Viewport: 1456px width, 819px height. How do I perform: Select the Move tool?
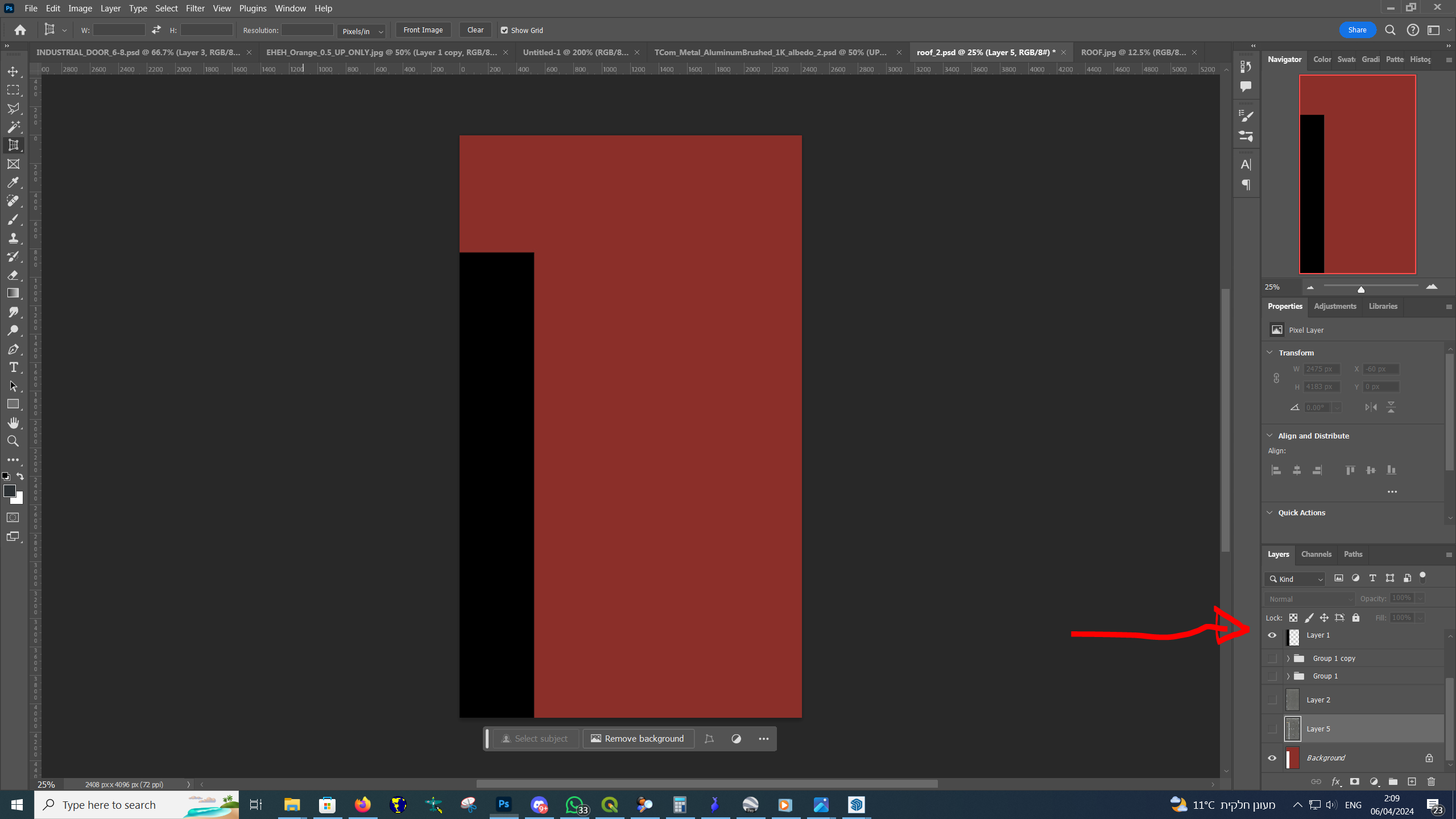tap(13, 72)
